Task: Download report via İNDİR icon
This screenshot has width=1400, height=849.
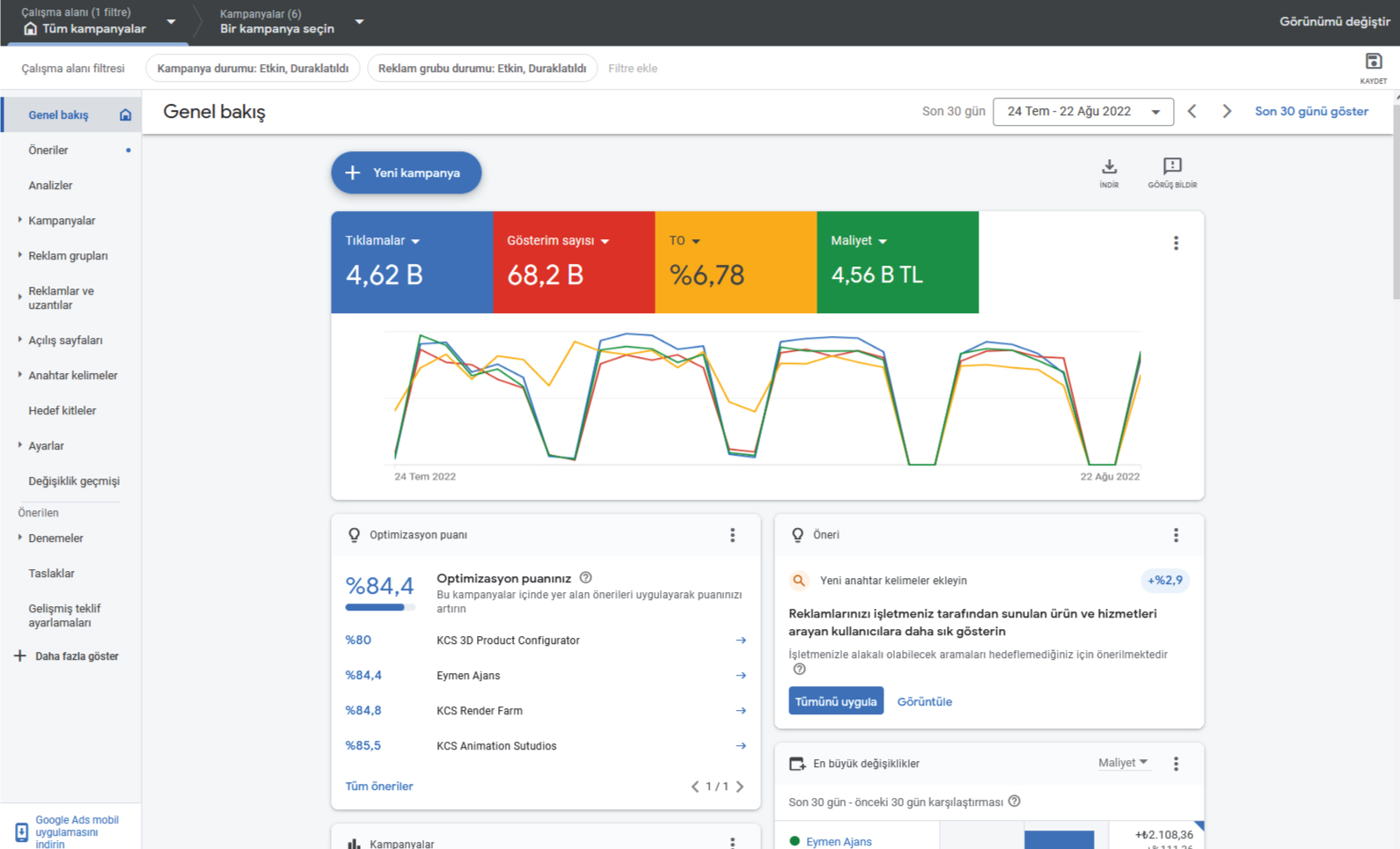Action: (1109, 166)
